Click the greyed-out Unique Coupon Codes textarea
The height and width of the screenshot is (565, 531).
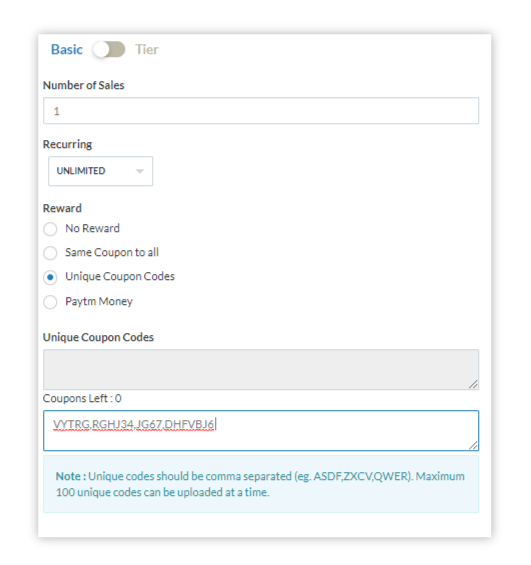coord(261,369)
